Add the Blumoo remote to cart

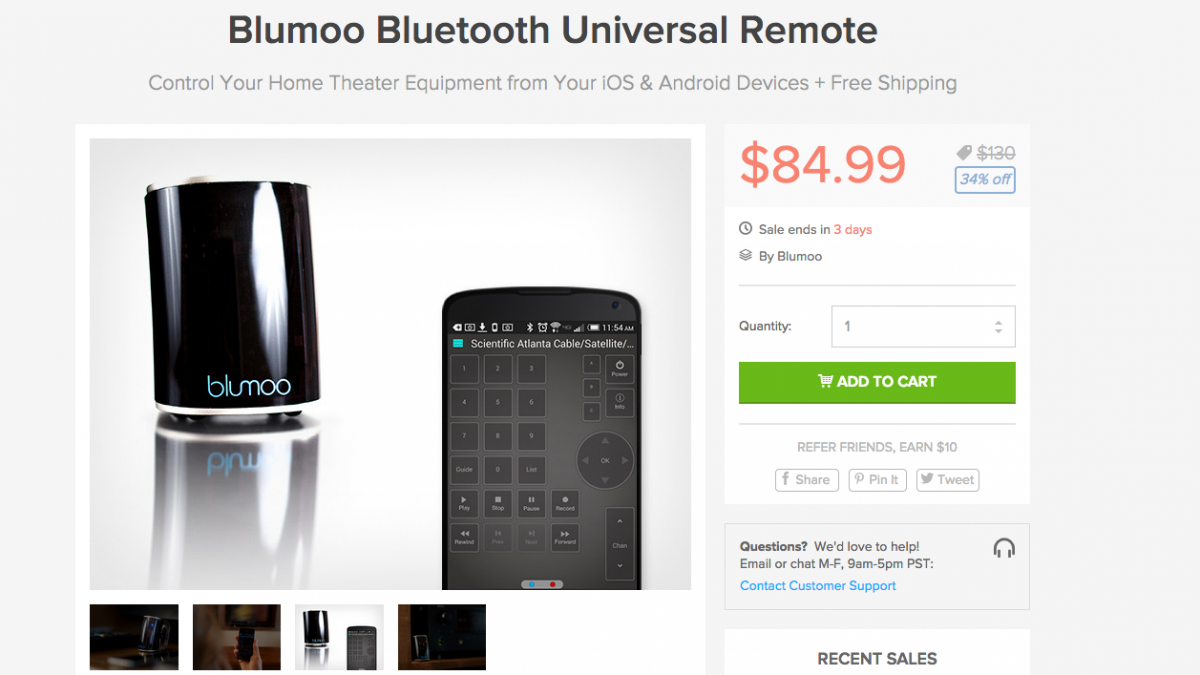(877, 382)
